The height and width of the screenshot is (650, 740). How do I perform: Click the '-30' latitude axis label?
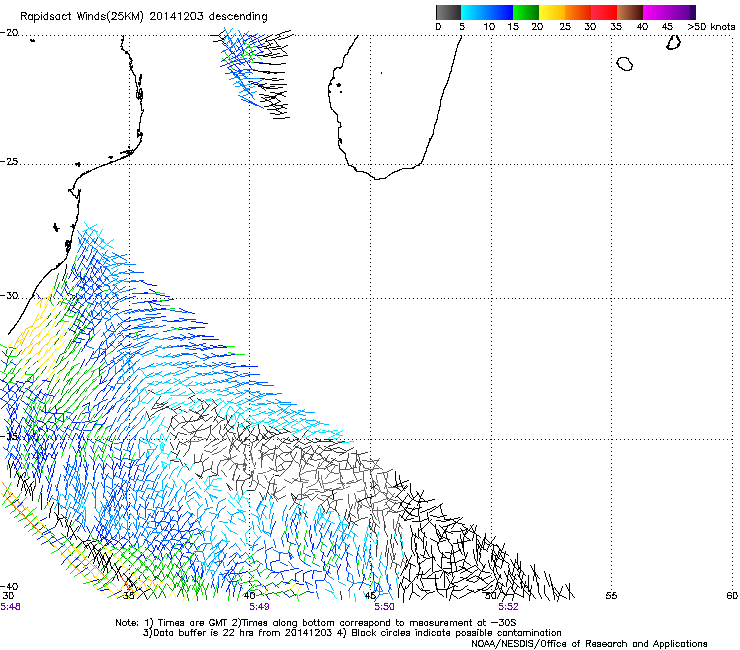click(9, 295)
